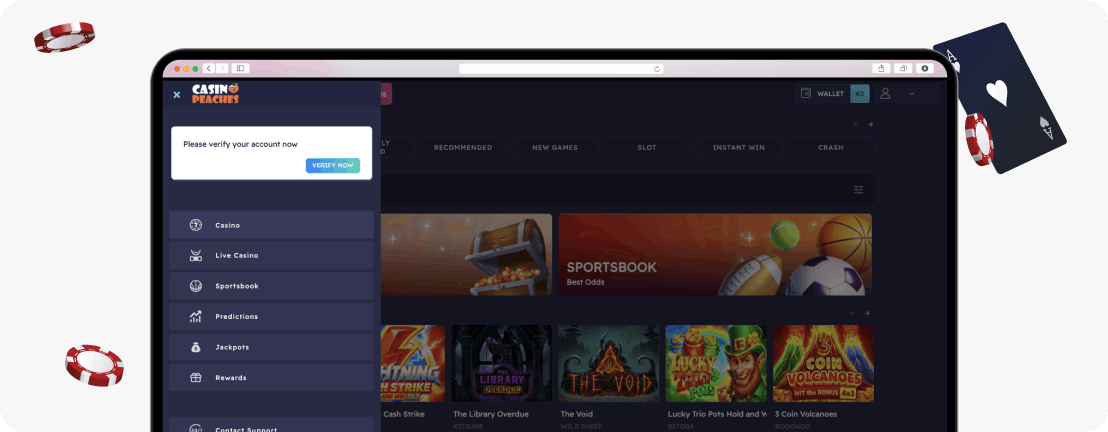Open the Jackpots menu item
The width and height of the screenshot is (1108, 432).
point(271,347)
